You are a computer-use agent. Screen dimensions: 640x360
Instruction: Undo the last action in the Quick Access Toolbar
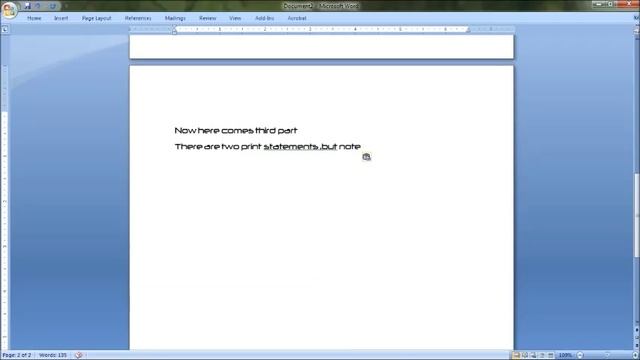[x=38, y=6]
